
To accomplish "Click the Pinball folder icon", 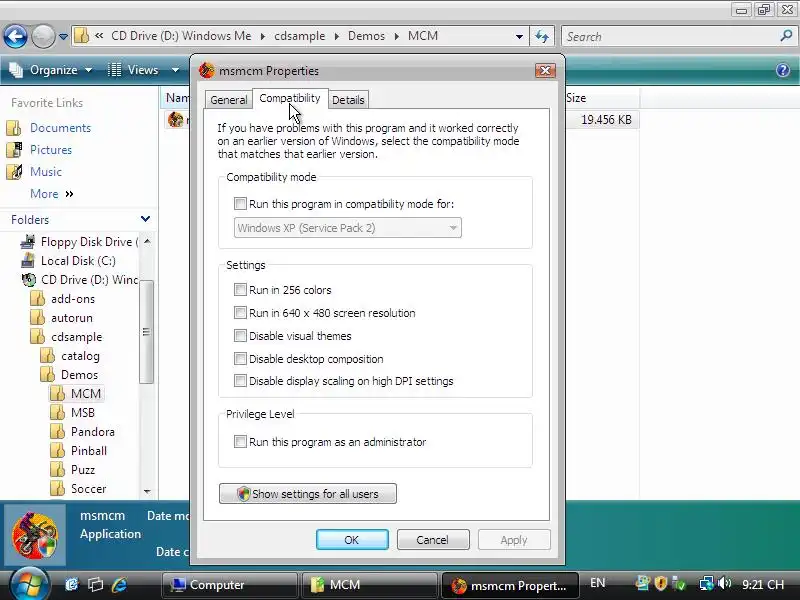I will pyautogui.click(x=58, y=451).
